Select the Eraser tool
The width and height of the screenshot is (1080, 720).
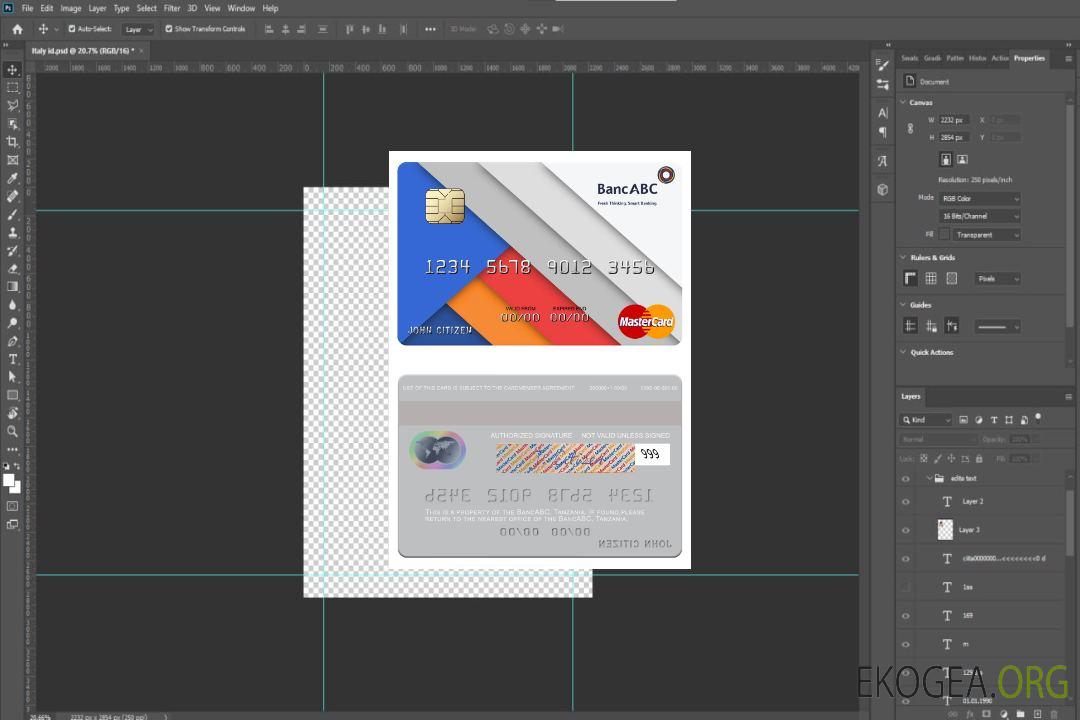[12, 269]
